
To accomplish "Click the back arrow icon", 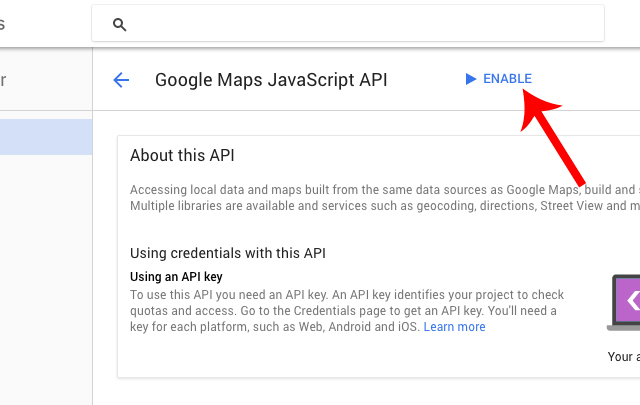I will 121,80.
